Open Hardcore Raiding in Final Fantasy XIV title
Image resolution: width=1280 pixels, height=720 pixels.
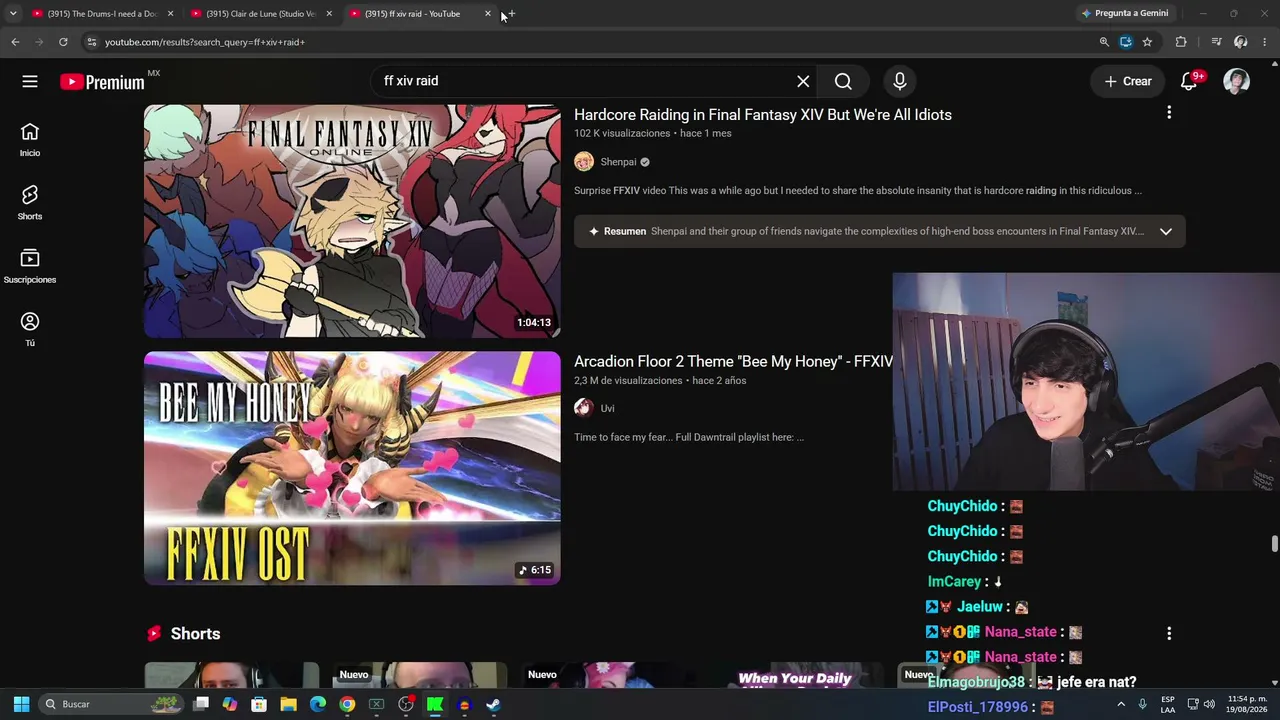point(763,115)
